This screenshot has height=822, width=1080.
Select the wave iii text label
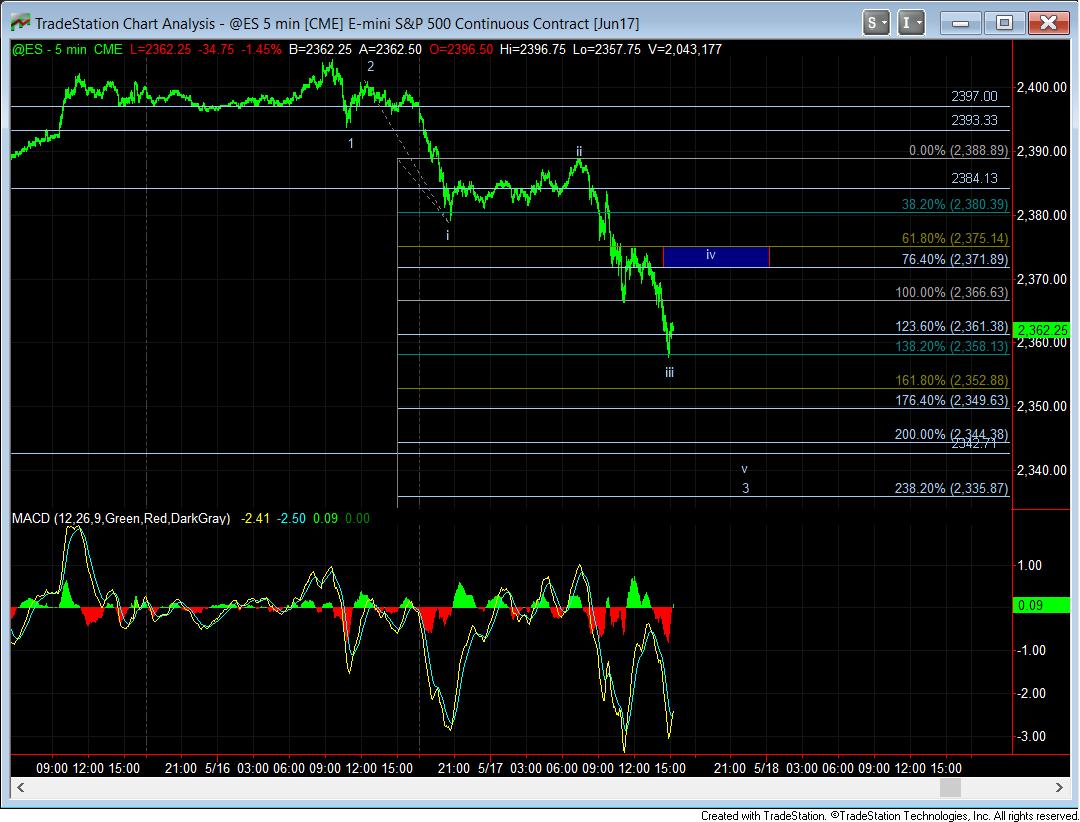(669, 372)
